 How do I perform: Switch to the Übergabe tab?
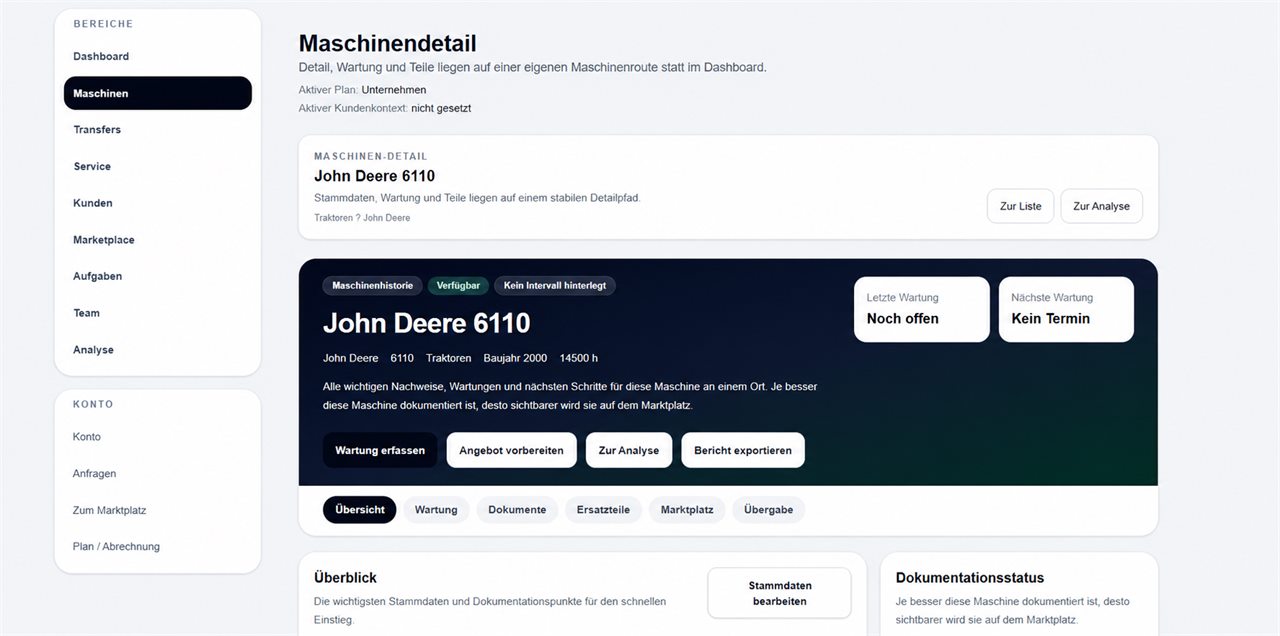click(768, 510)
